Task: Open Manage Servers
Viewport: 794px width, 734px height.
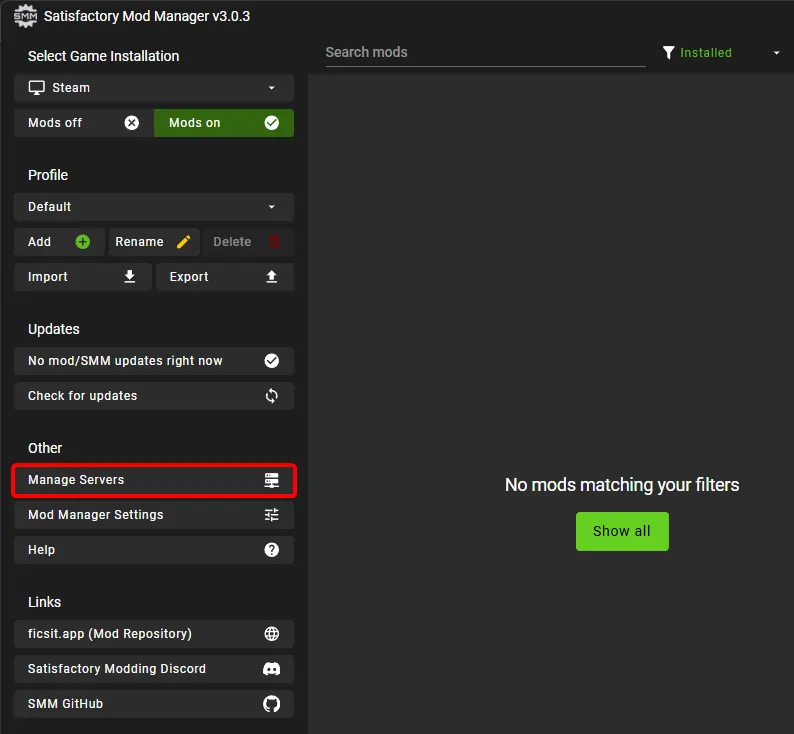Action: 154,479
